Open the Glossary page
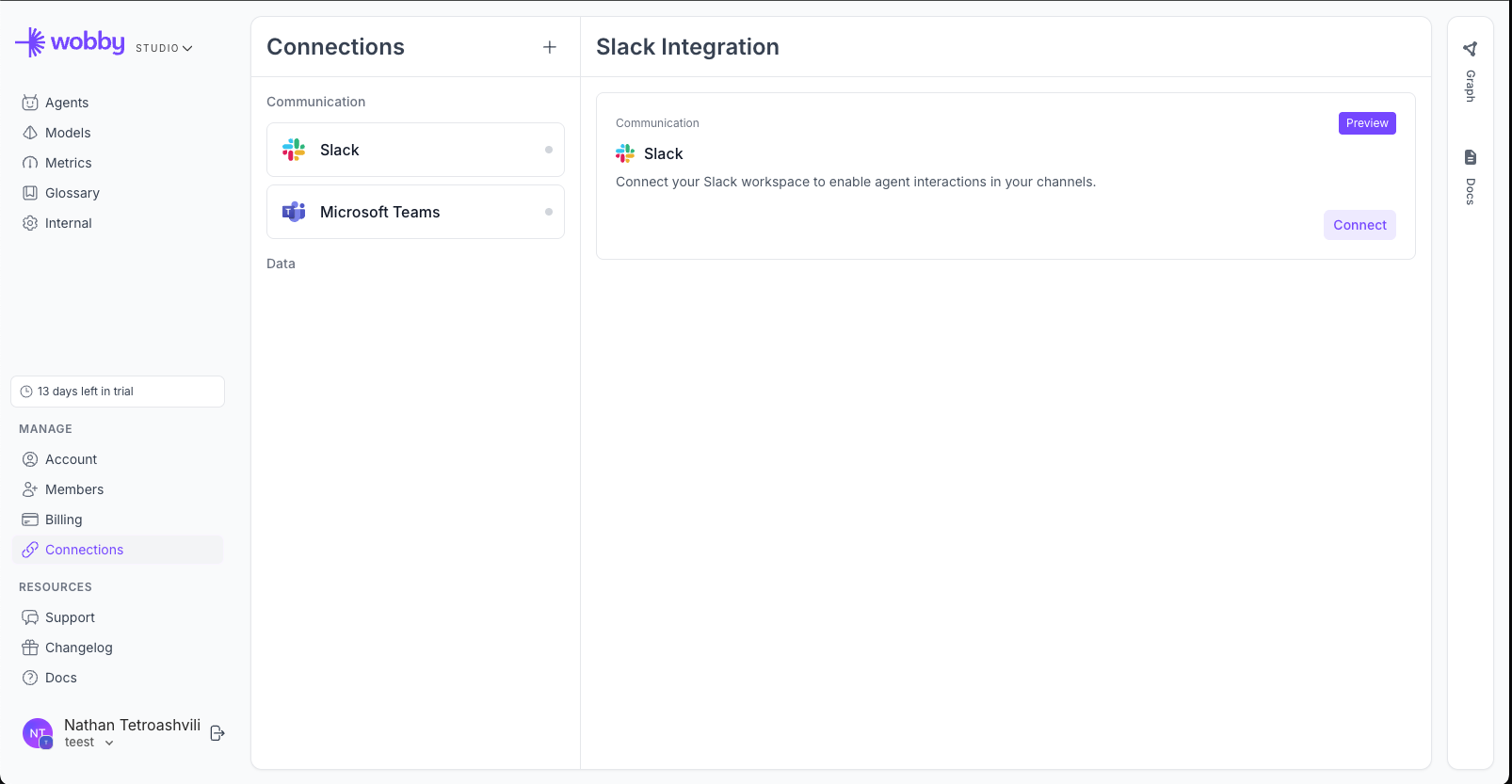Image resolution: width=1512 pixels, height=784 pixels. pos(72,193)
